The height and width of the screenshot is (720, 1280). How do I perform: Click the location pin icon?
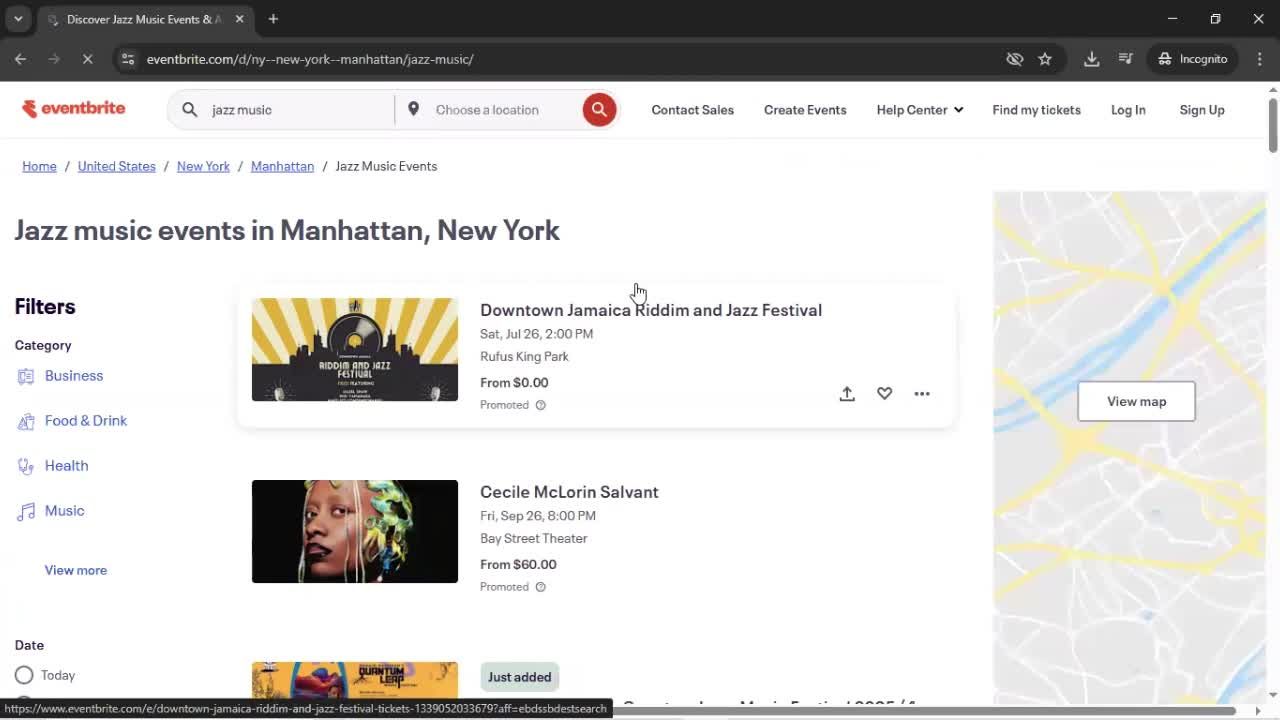click(x=413, y=109)
